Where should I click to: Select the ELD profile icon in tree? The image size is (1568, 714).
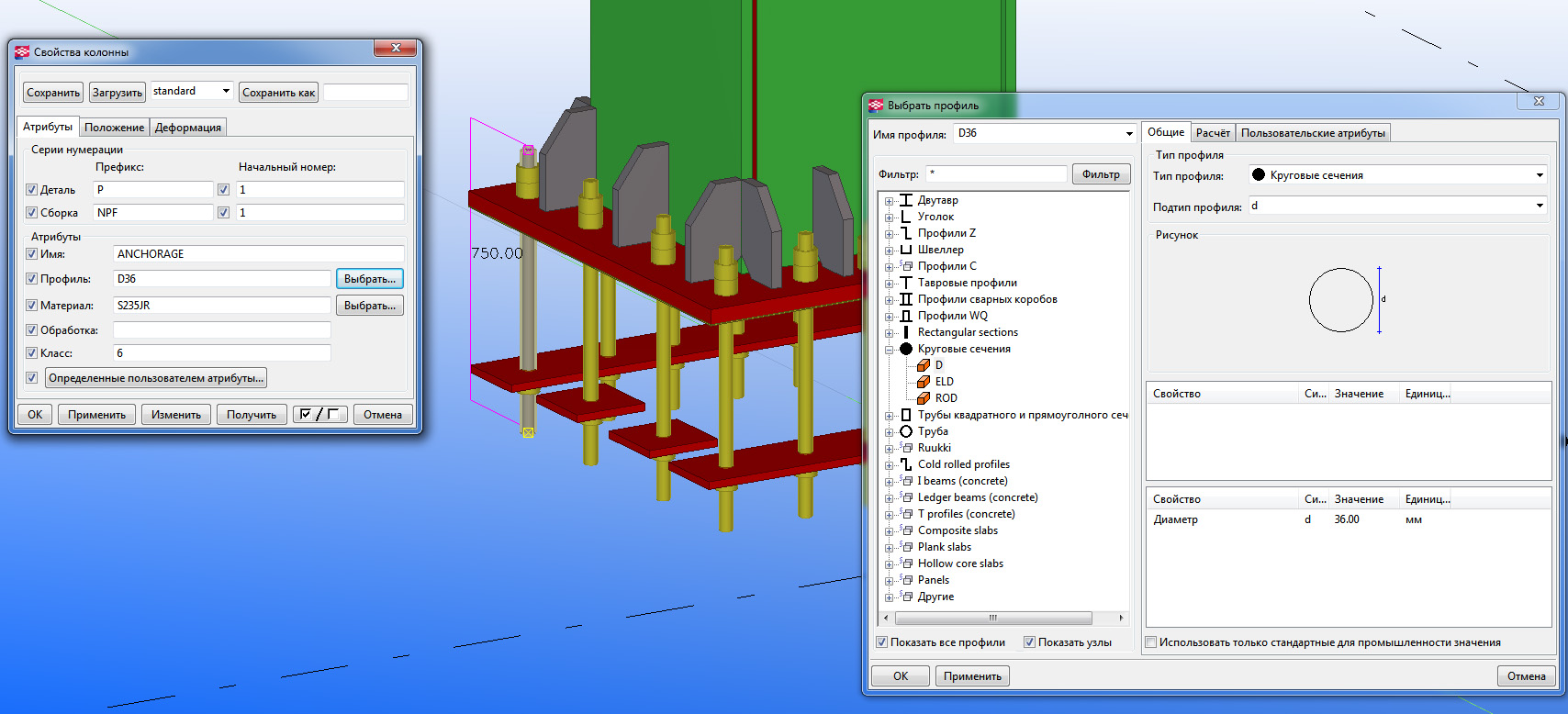(x=924, y=382)
